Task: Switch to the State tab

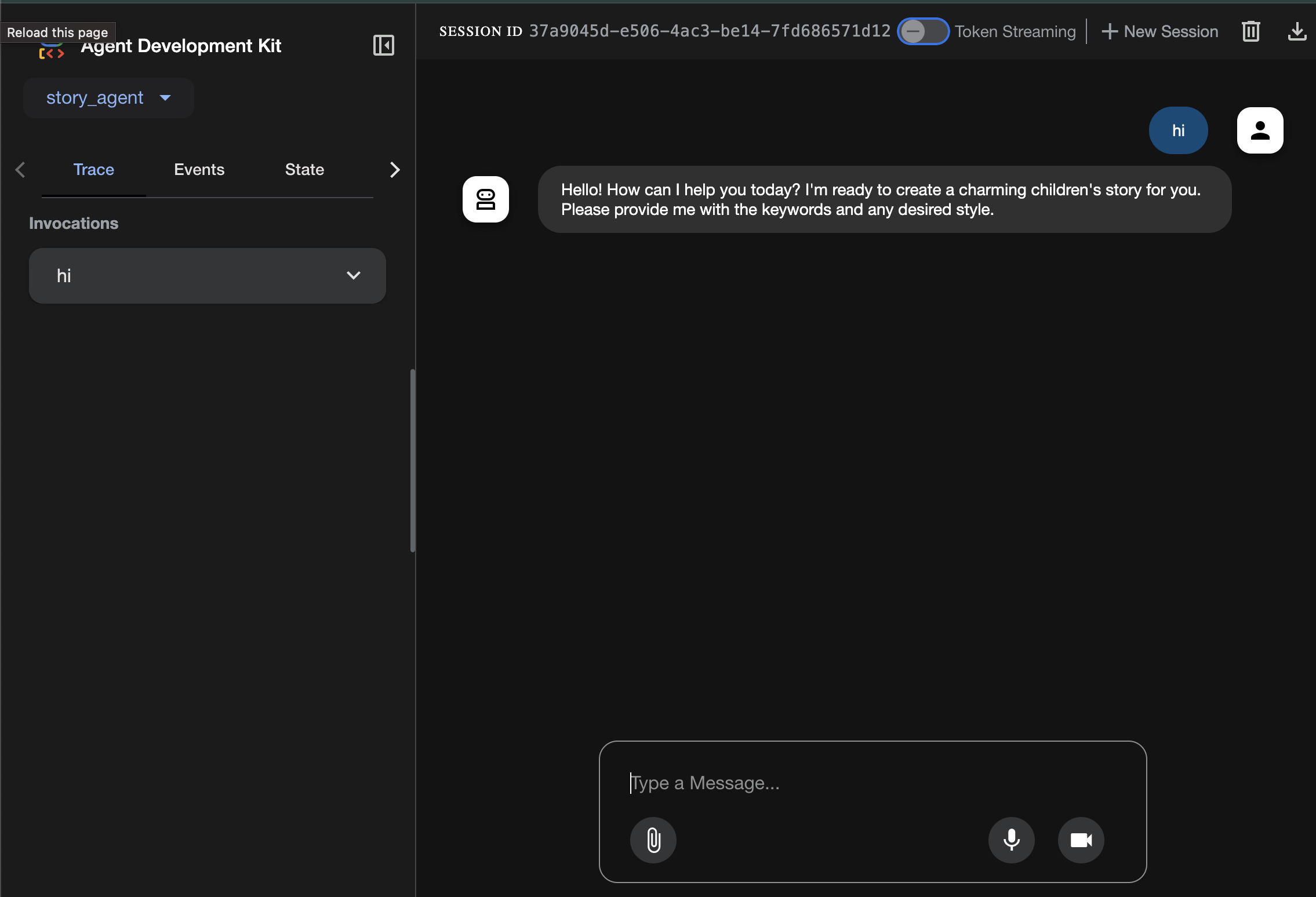Action: click(x=304, y=170)
